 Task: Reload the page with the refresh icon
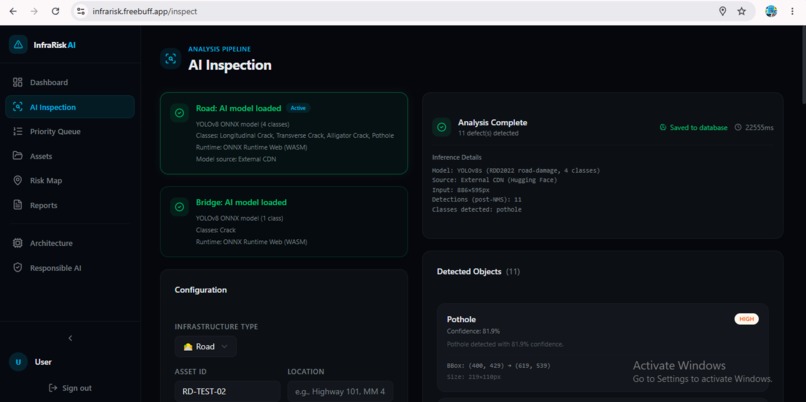pyautogui.click(x=56, y=11)
